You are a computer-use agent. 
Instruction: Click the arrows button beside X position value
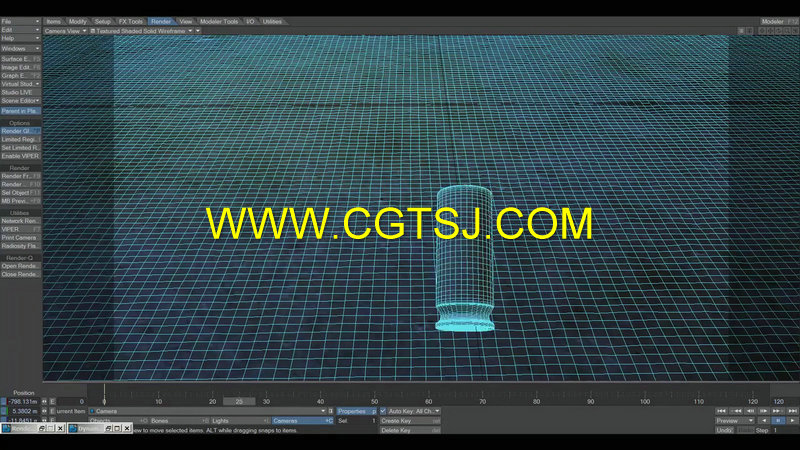(x=44, y=402)
